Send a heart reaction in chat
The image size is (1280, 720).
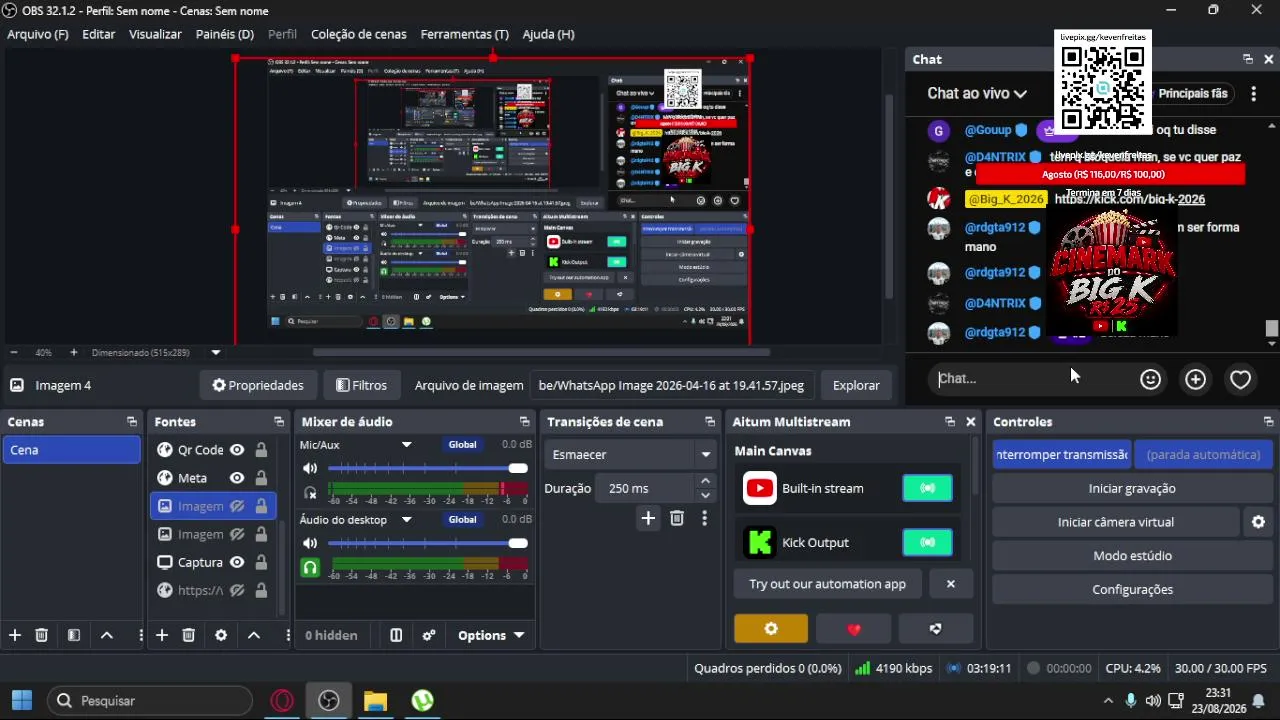tap(1241, 379)
